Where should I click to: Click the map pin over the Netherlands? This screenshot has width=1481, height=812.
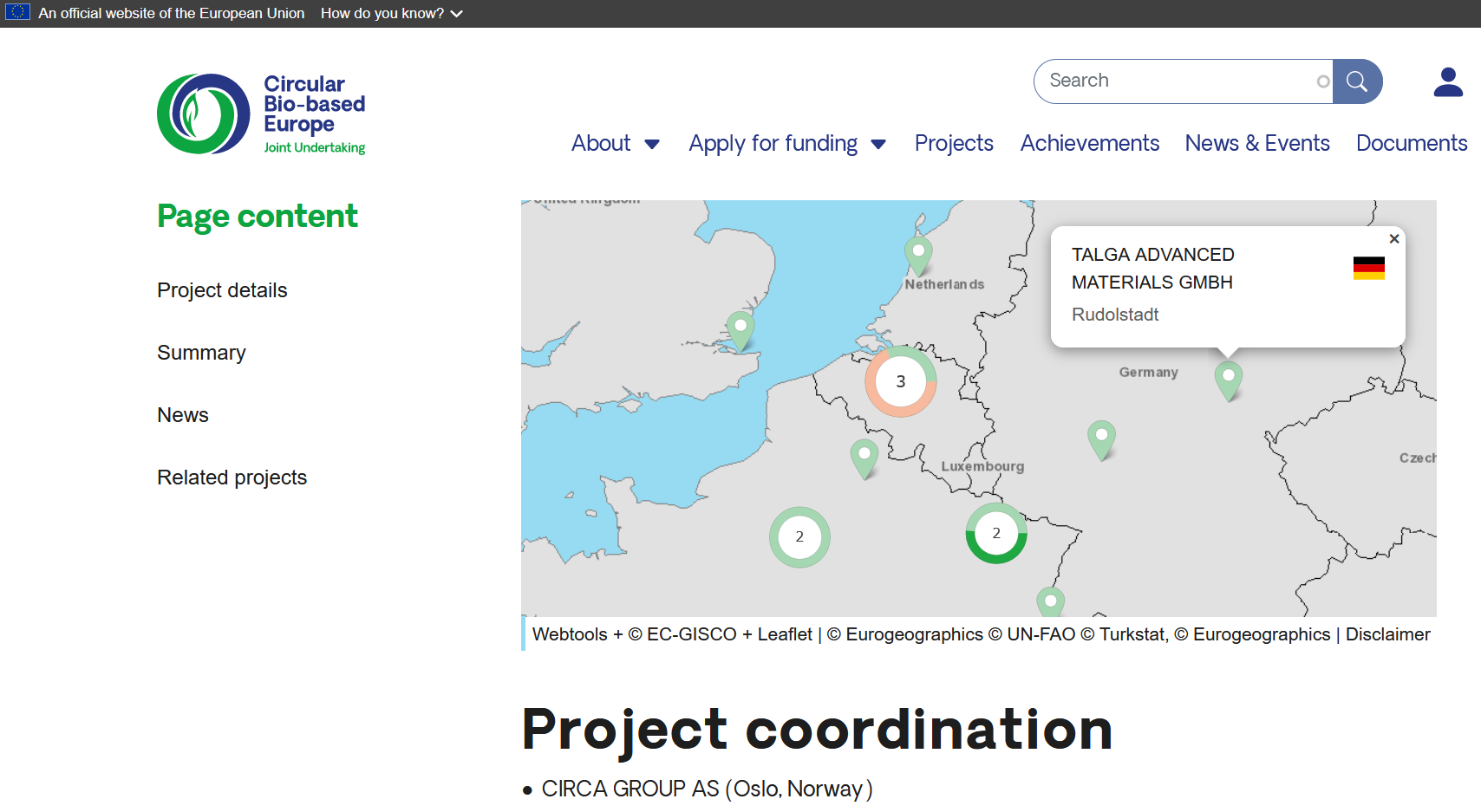918,253
